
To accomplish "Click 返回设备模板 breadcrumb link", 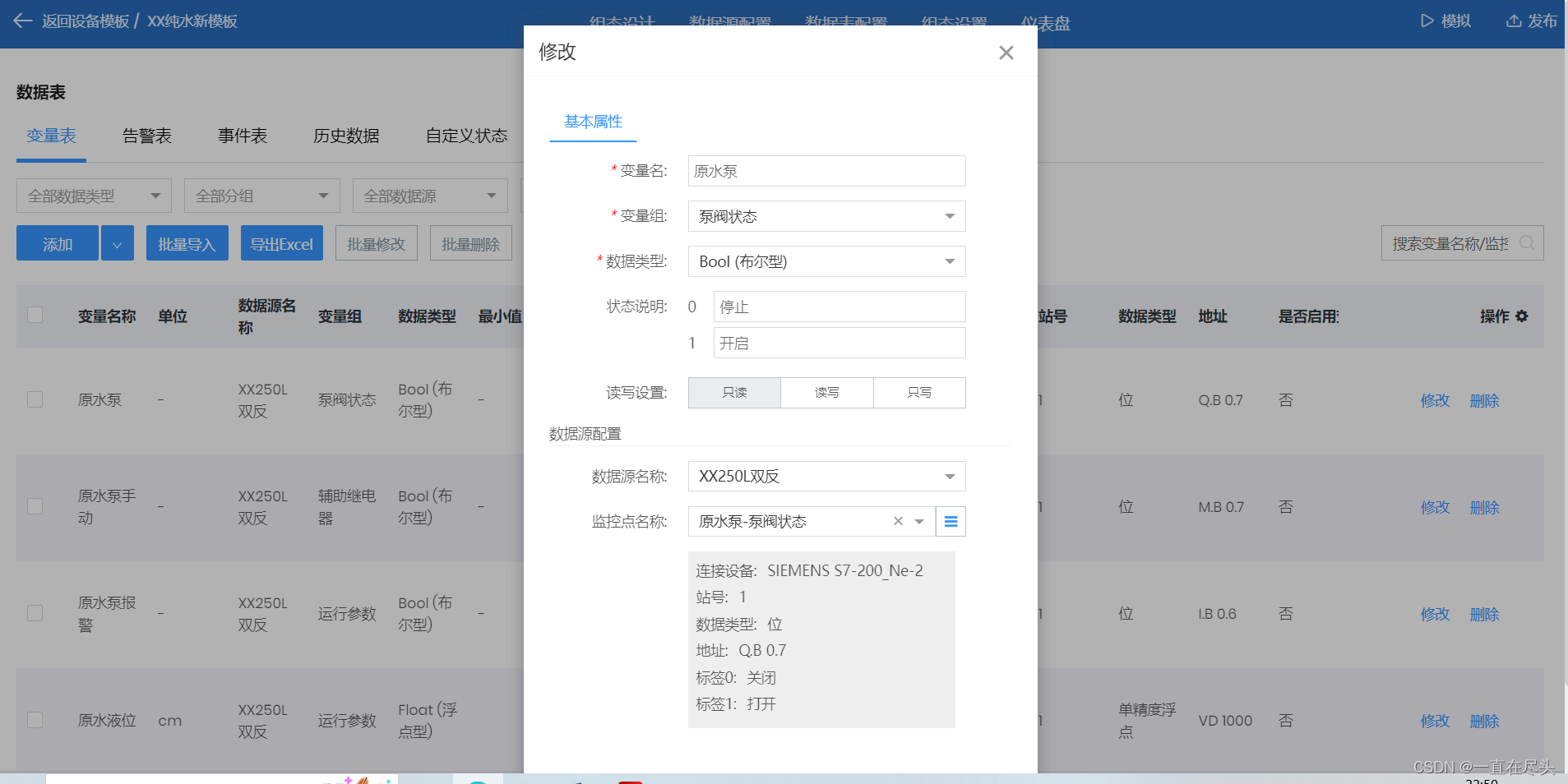I will (x=86, y=21).
